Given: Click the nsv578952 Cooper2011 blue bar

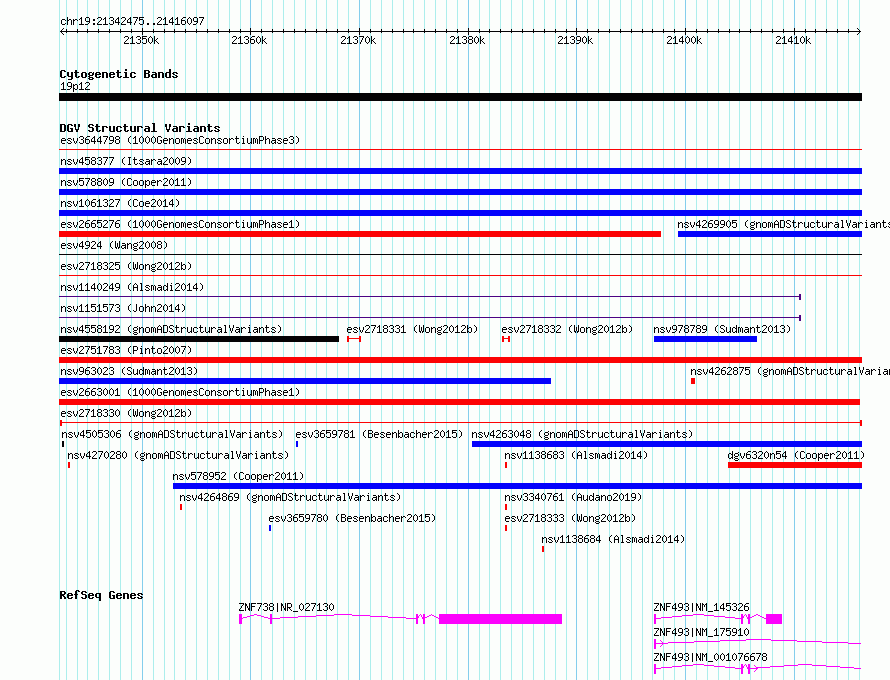Looking at the screenshot, I should click(x=517, y=486).
